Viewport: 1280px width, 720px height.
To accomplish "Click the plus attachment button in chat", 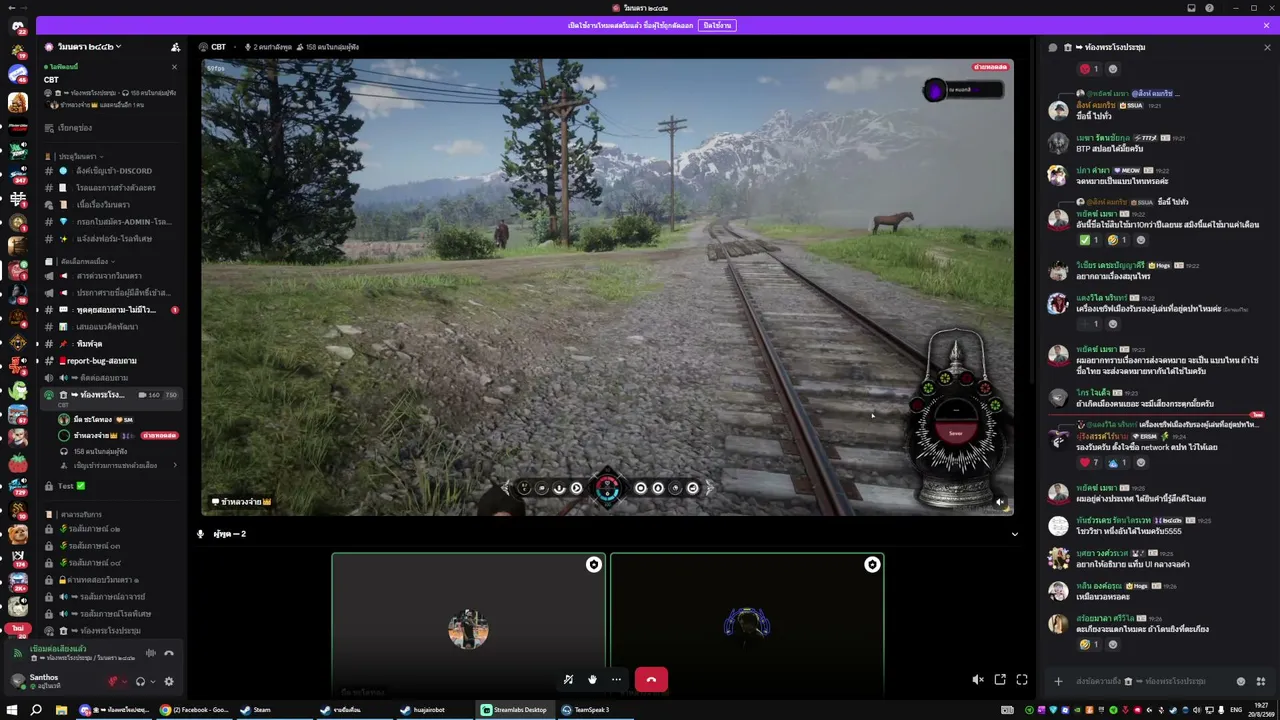I will click(1058, 681).
